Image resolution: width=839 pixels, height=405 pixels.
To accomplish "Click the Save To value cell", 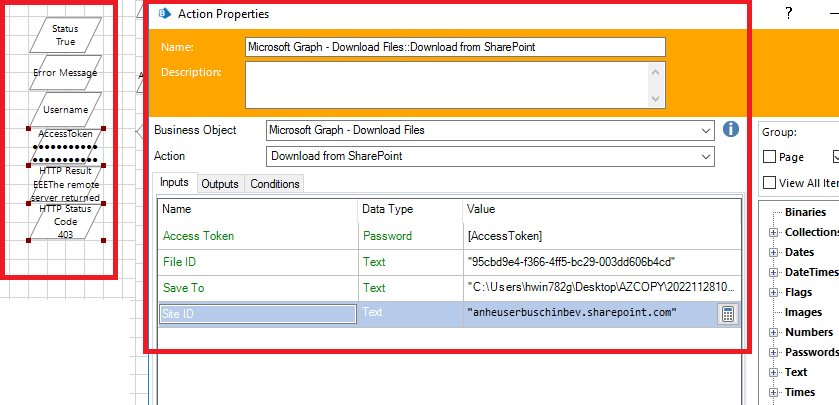I will (602, 288).
